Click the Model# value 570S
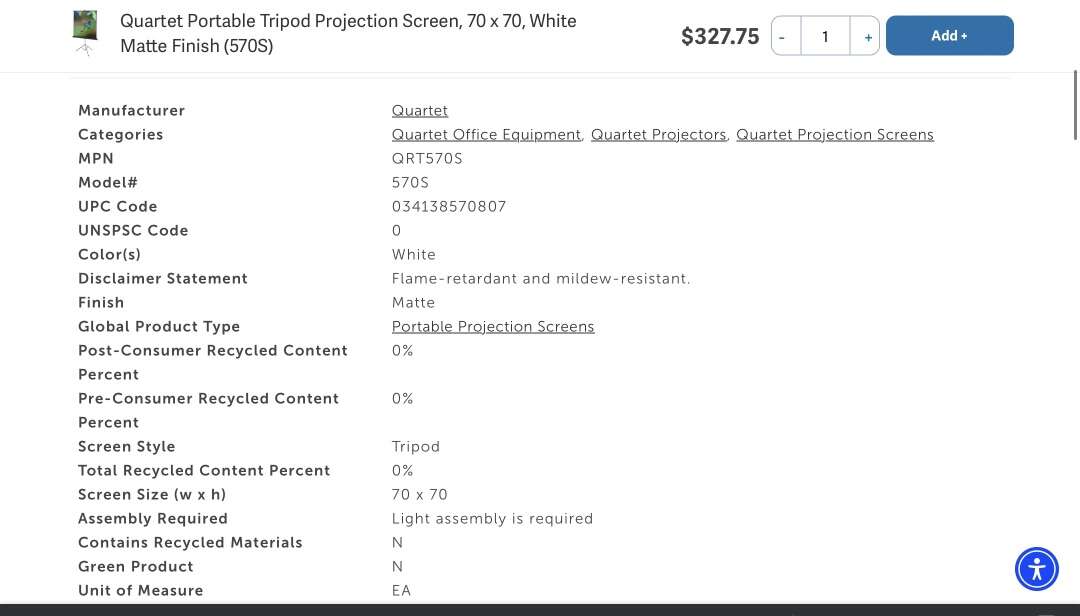This screenshot has width=1080, height=616. [x=410, y=182]
